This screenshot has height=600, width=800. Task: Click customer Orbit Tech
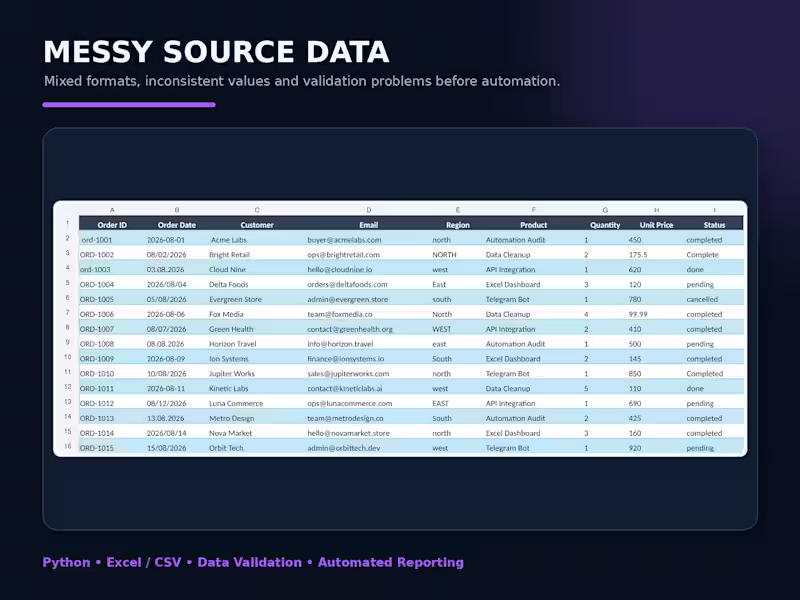pyautogui.click(x=226, y=447)
